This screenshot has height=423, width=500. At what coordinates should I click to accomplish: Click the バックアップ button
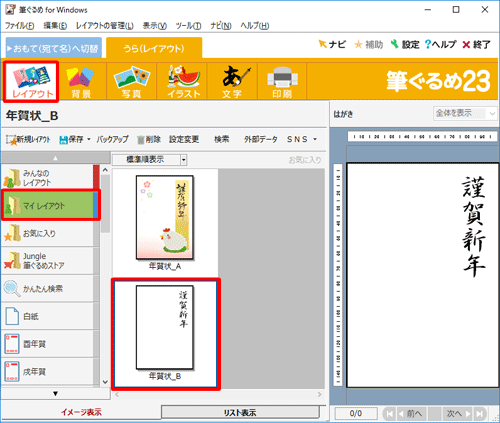click(x=112, y=139)
